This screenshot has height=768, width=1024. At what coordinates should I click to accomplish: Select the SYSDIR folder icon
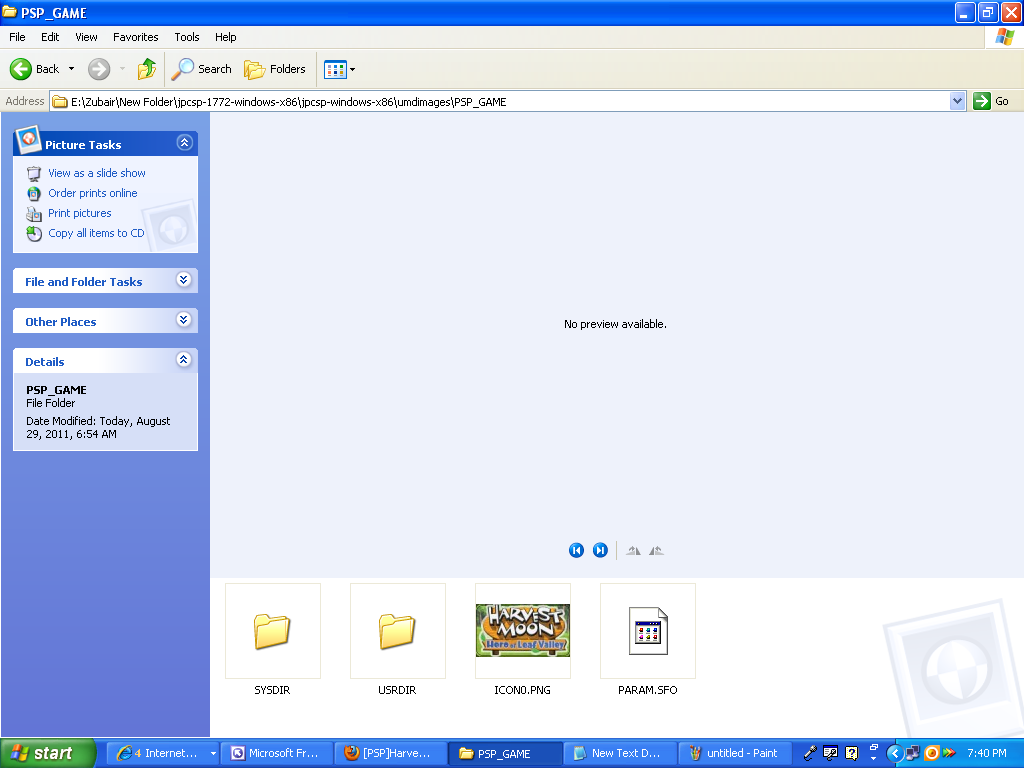point(272,631)
